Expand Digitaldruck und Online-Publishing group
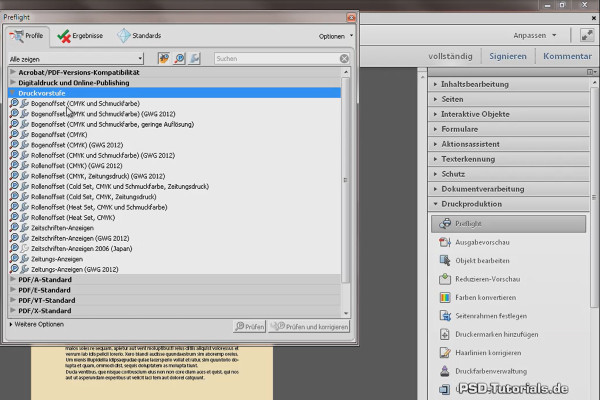The height and width of the screenshot is (400, 600). (13, 82)
